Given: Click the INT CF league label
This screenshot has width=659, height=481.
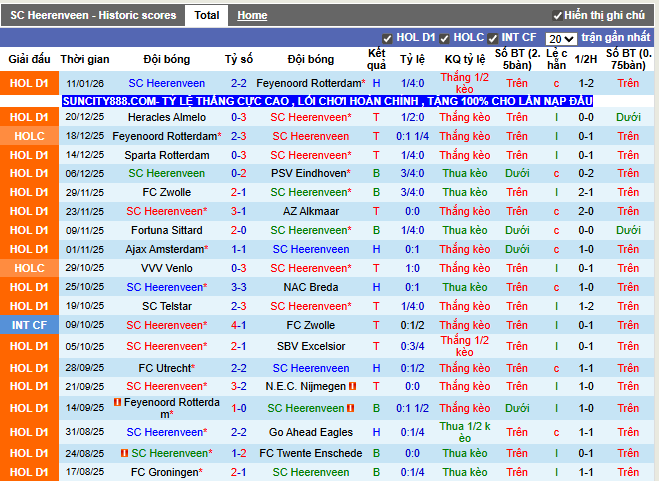Looking at the screenshot, I should click(x=29, y=325).
